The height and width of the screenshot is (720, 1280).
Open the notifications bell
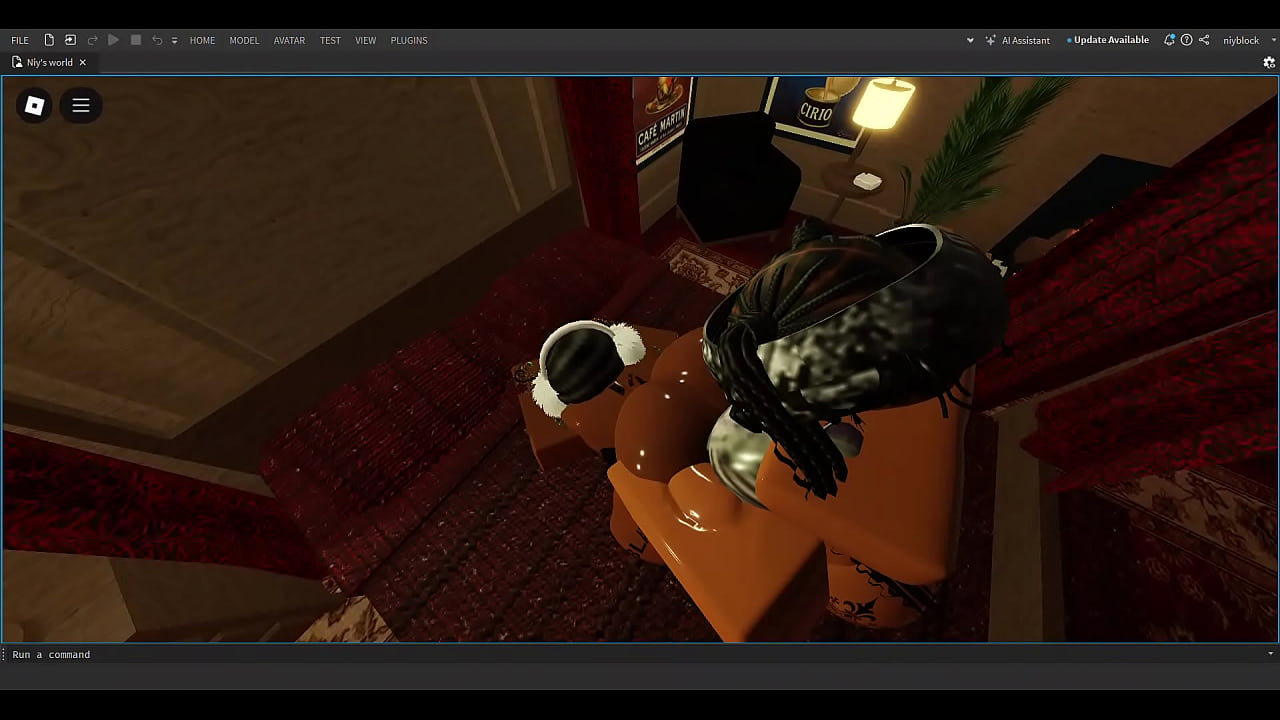(x=1169, y=40)
